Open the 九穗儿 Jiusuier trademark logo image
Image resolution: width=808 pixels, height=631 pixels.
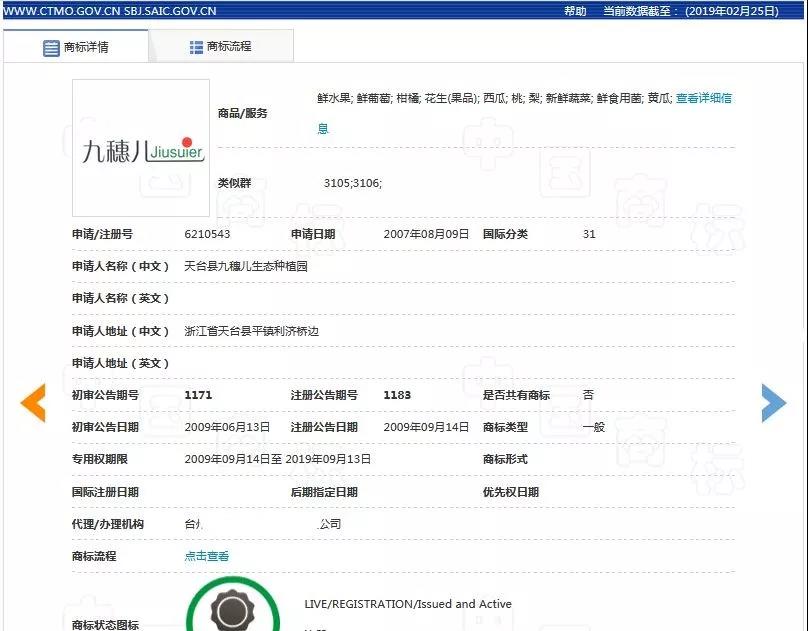(141, 149)
